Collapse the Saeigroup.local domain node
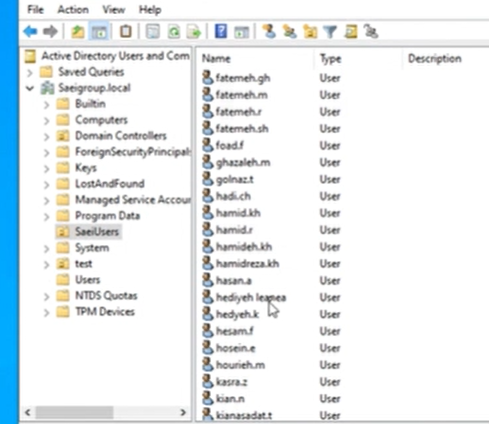Screen dimensions: 489x424 pyautogui.click(x=30, y=88)
